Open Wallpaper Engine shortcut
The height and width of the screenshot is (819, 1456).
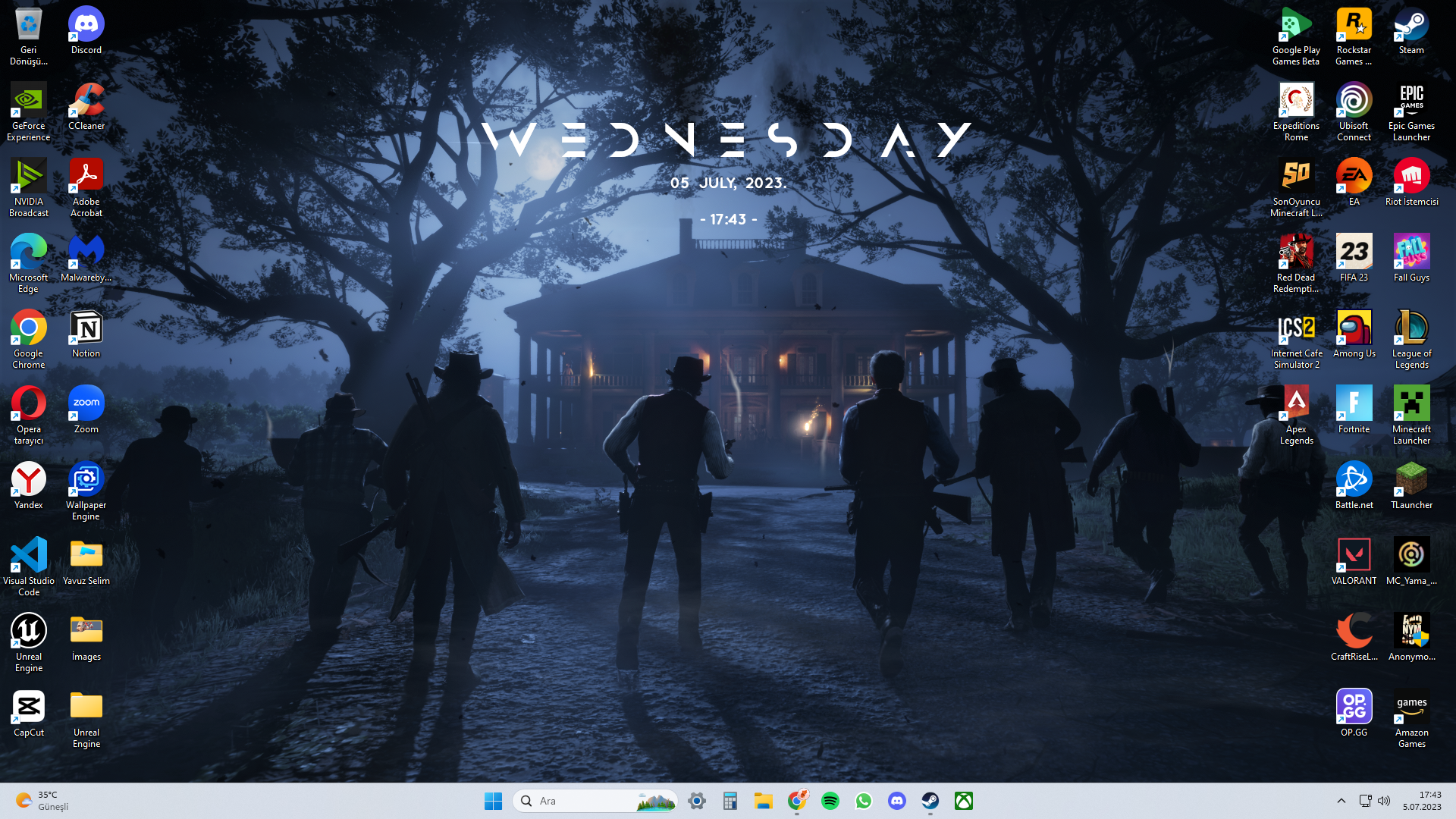[x=86, y=491]
